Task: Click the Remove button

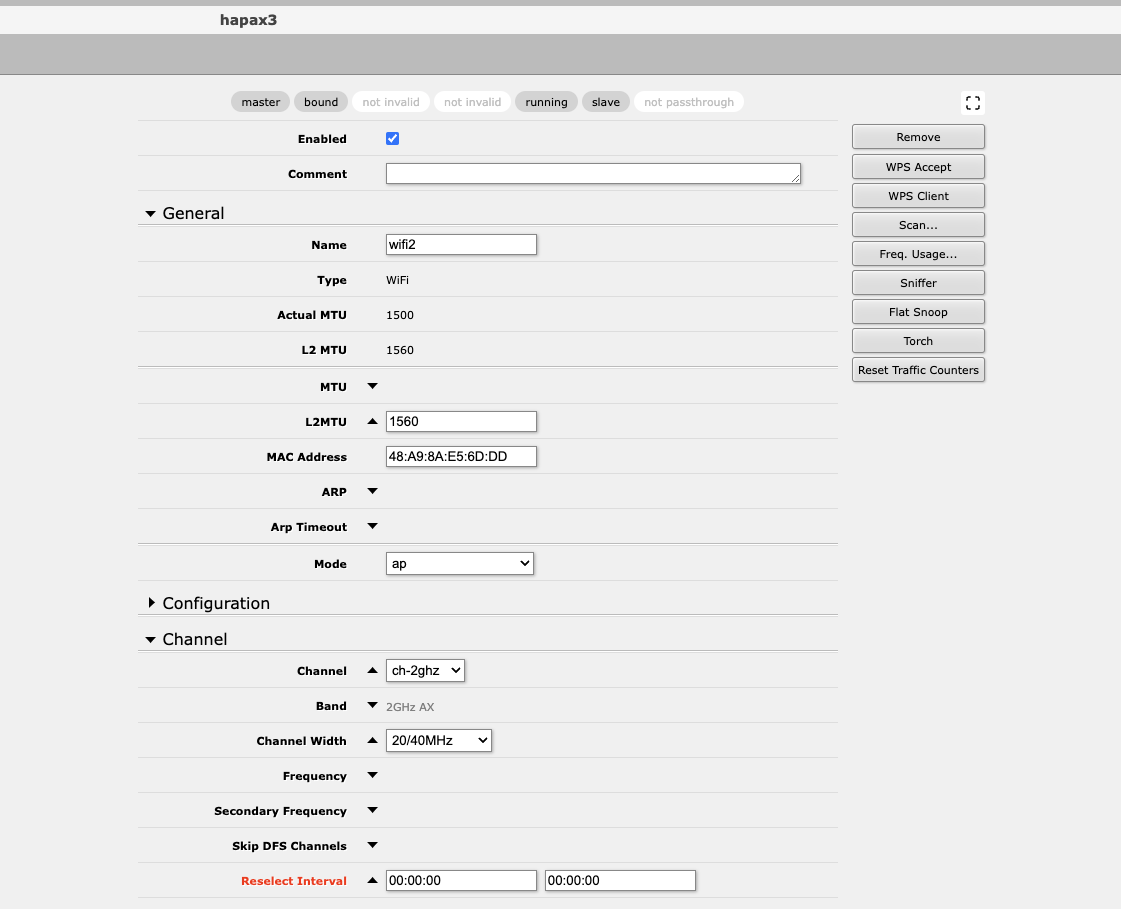Action: (917, 136)
